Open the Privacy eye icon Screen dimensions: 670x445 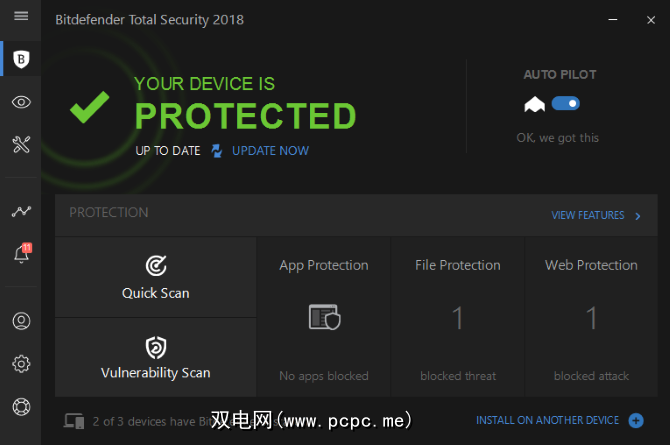21,102
